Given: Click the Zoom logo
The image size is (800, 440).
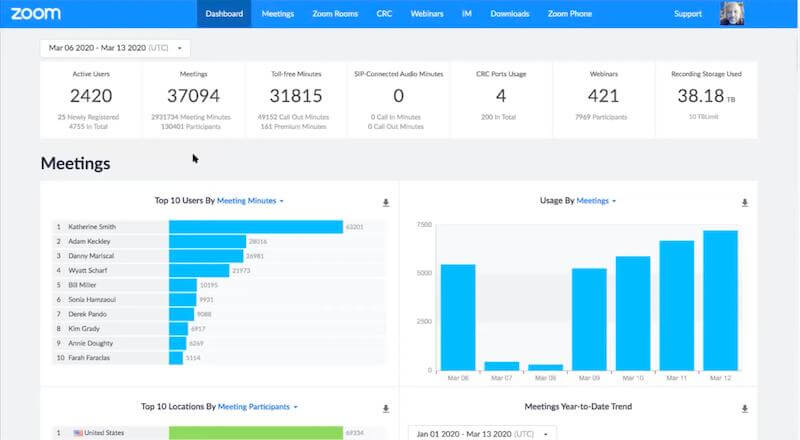Looking at the screenshot, I should coord(36,13).
